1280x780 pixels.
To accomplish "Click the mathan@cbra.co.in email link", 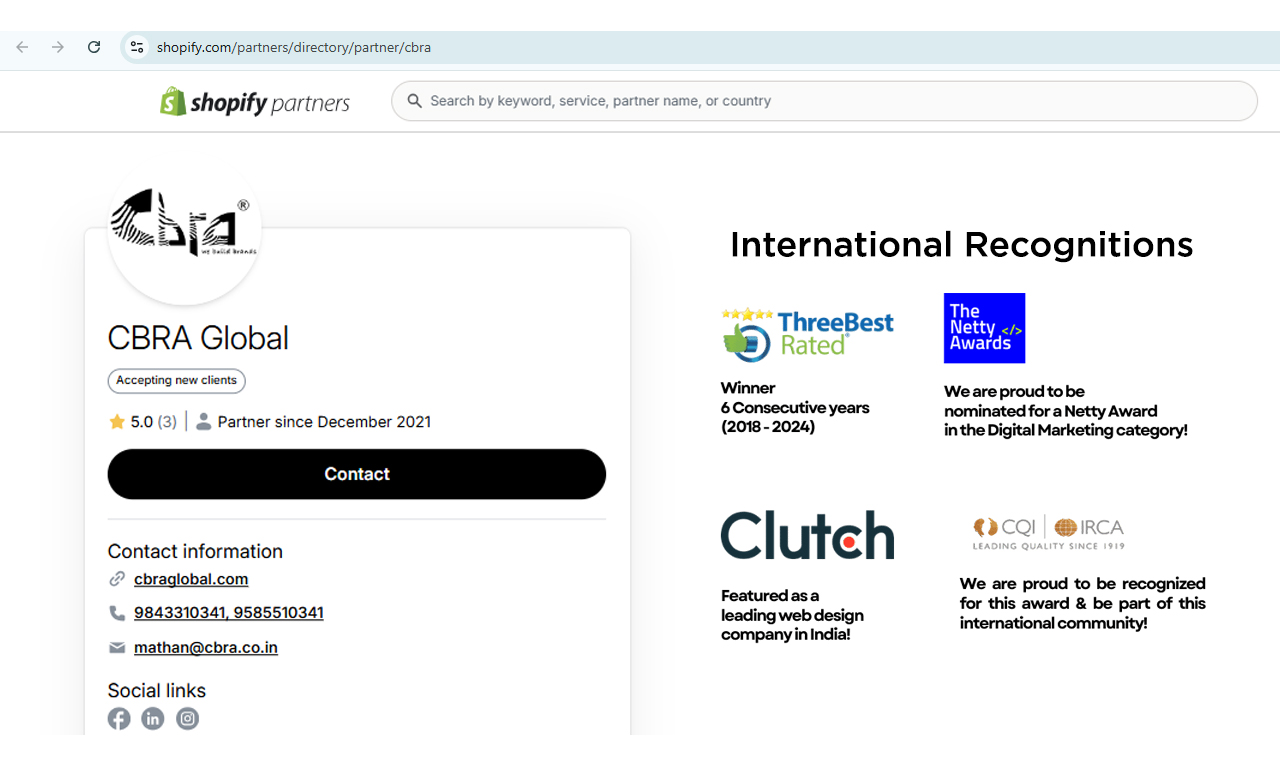I will pos(206,647).
